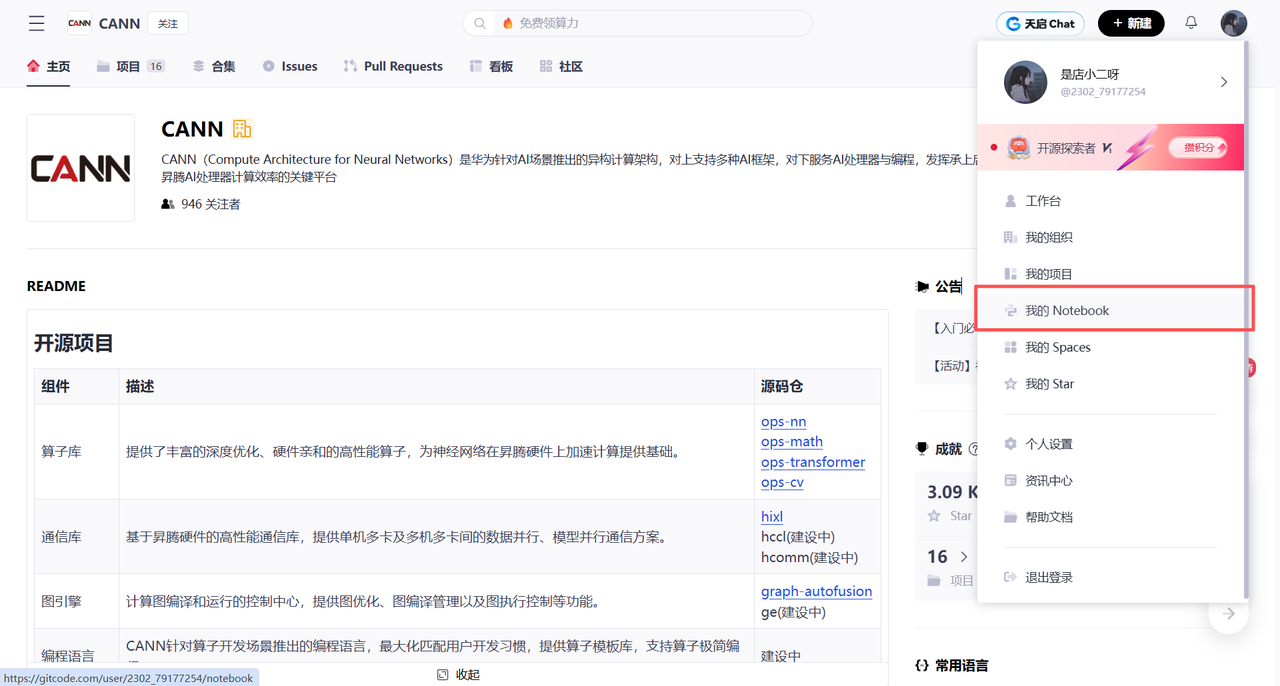The height and width of the screenshot is (686, 1280).
Task: Select 我的 Spaces menu entry
Action: pyautogui.click(x=1110, y=347)
